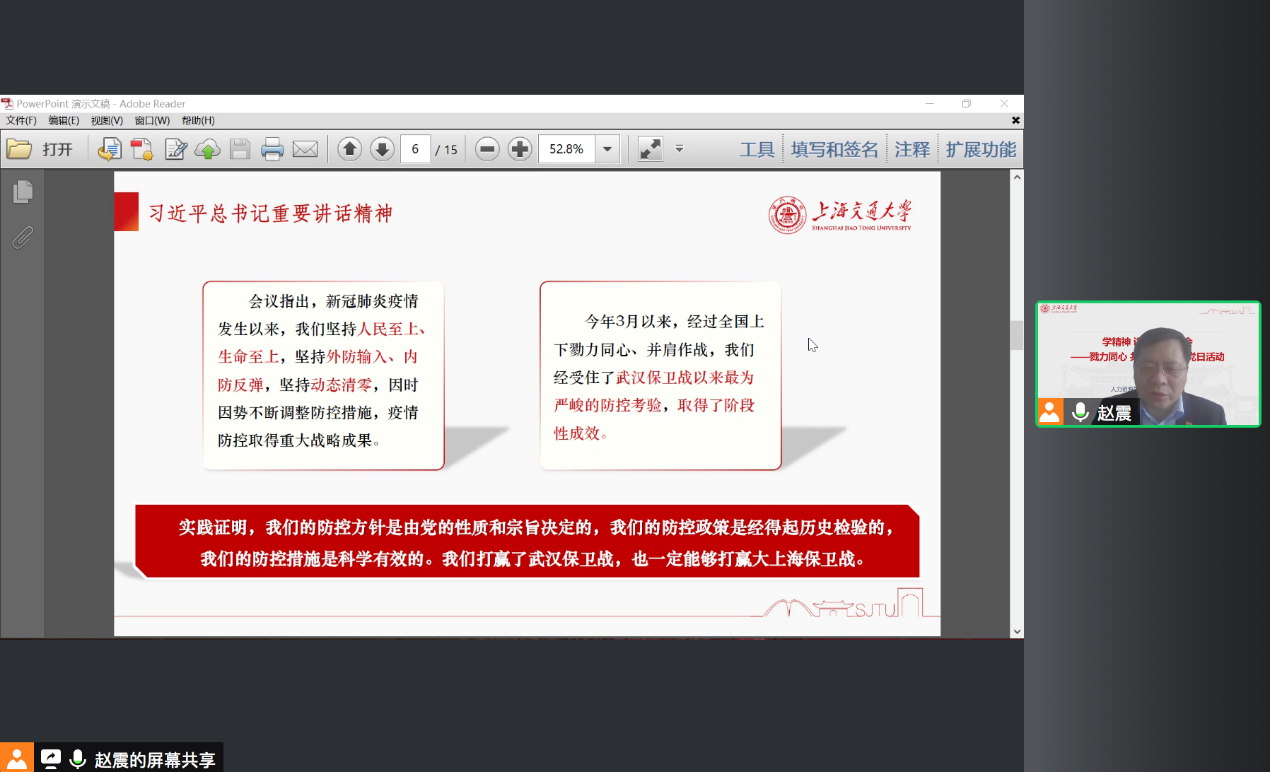This screenshot has height=772, width=1270.
Task: Open the 帮助(H) menu
Action: [x=198, y=121]
